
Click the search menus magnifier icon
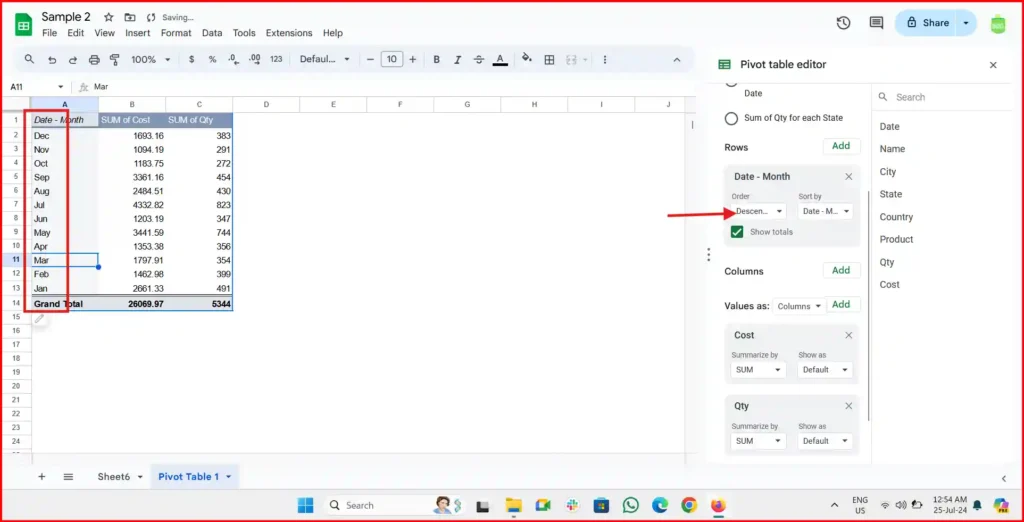click(29, 59)
